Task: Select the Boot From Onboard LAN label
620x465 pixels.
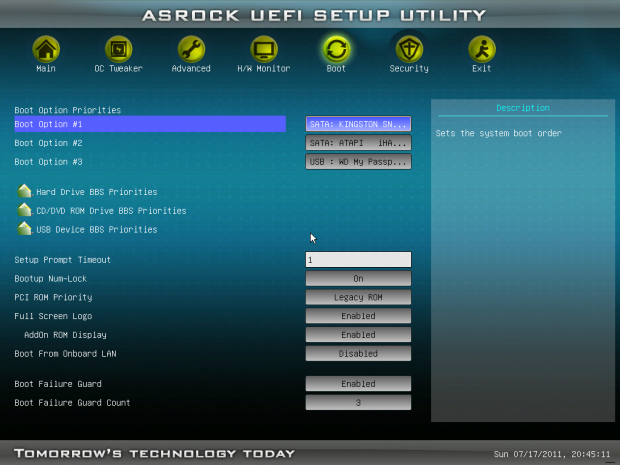Action: (x=65, y=353)
